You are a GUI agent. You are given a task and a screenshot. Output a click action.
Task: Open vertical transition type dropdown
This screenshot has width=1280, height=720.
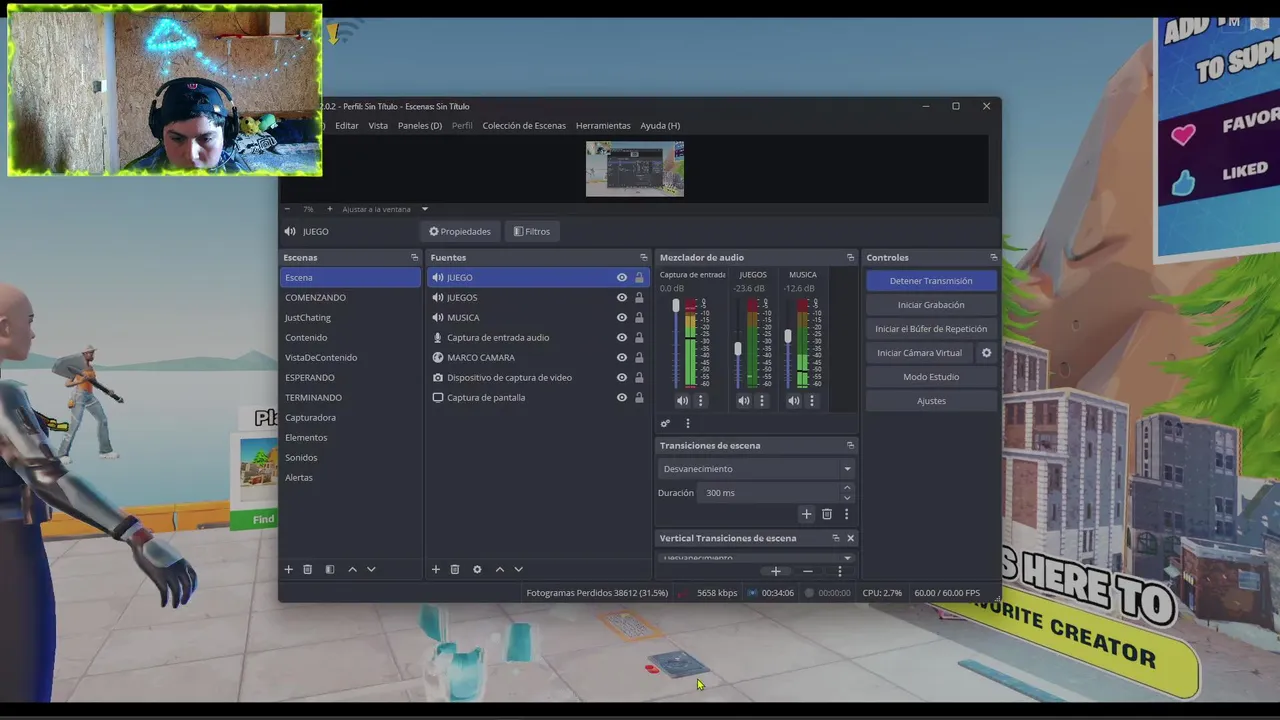(756, 558)
